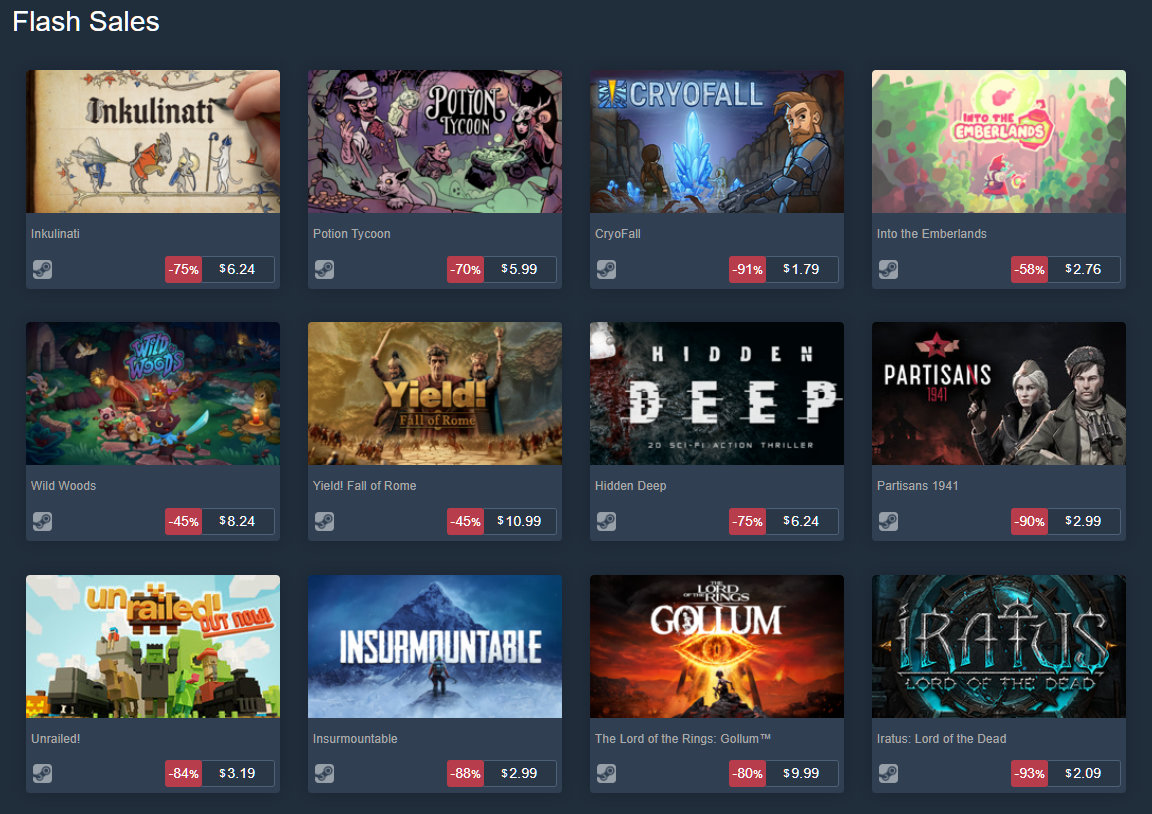
Task: Click the Yield! Fall of Rome title
Action: point(364,486)
